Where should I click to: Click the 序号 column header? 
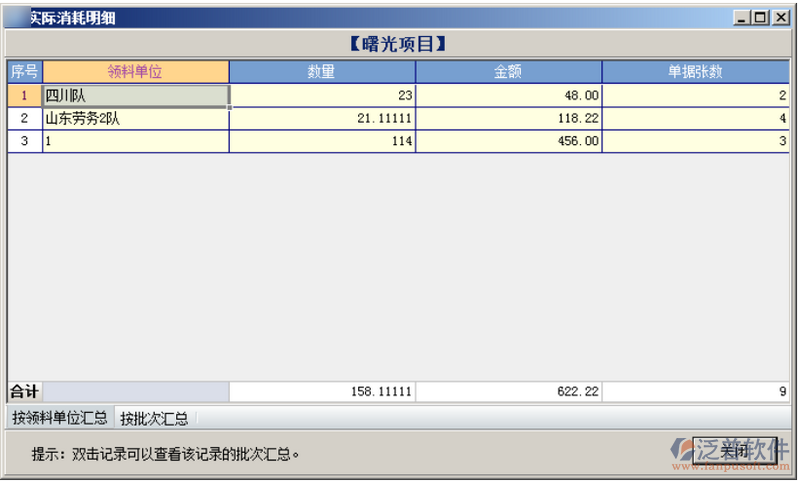pyautogui.click(x=24, y=71)
